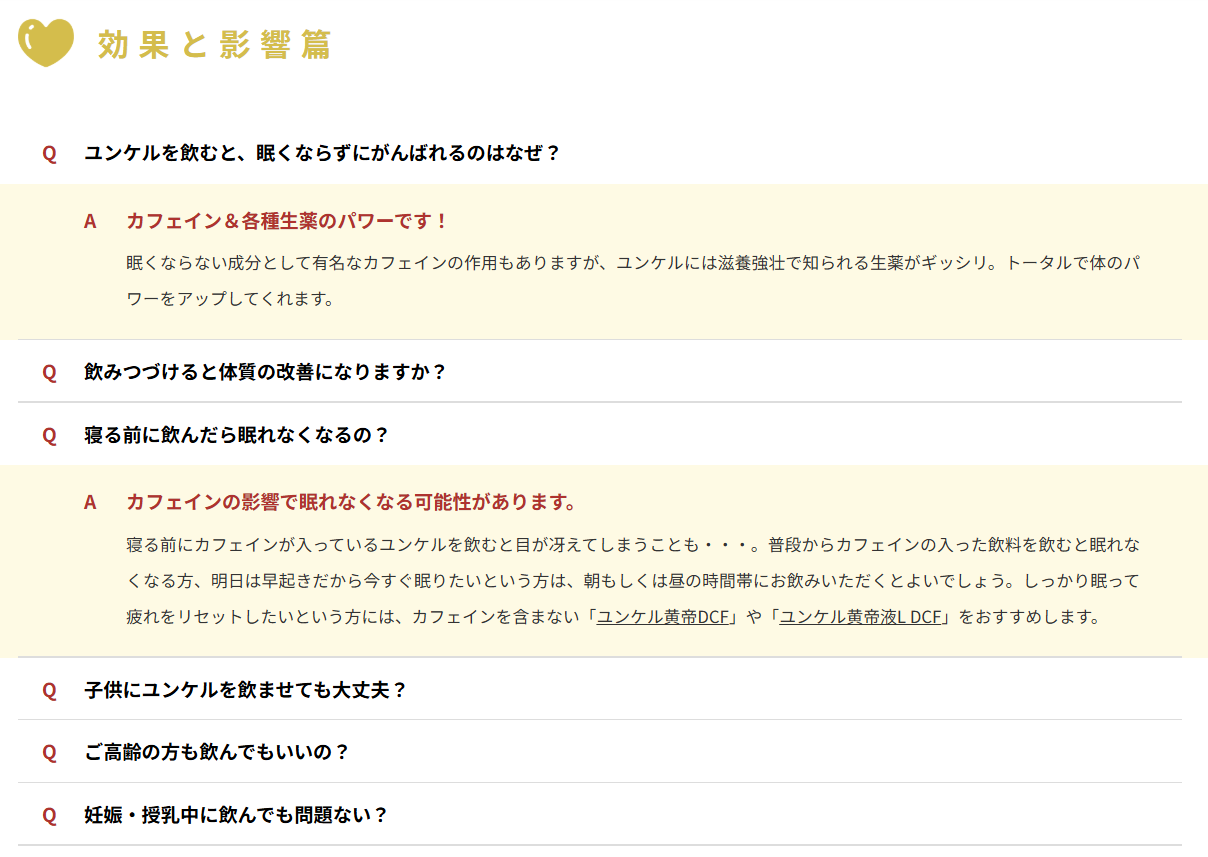The width and height of the screenshot is (1208, 857).
Task: Collapse the 寝る前に飲んだら眠れなくなるの question
Action: (x=236, y=435)
